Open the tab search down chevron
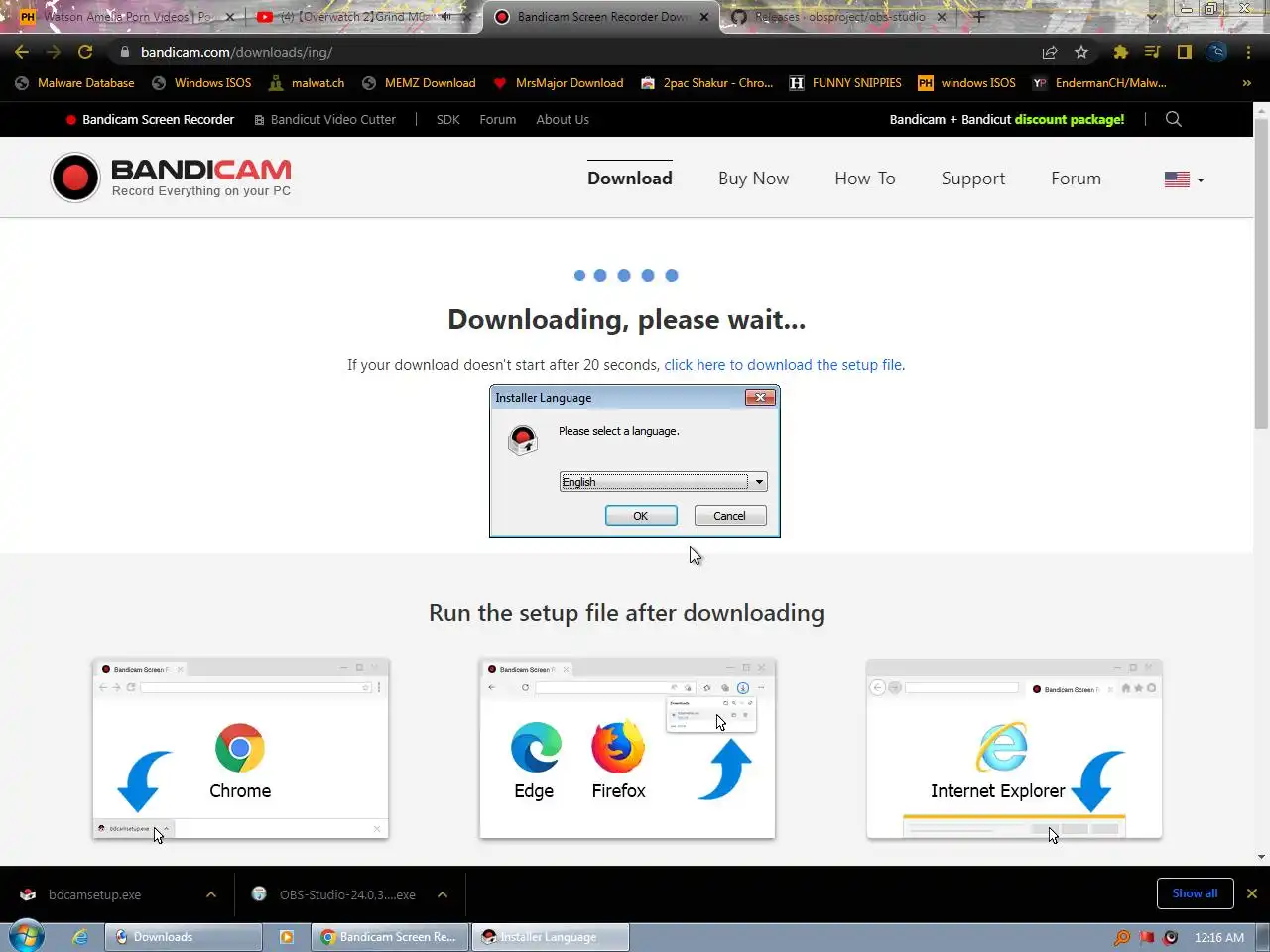 pyautogui.click(x=1151, y=17)
